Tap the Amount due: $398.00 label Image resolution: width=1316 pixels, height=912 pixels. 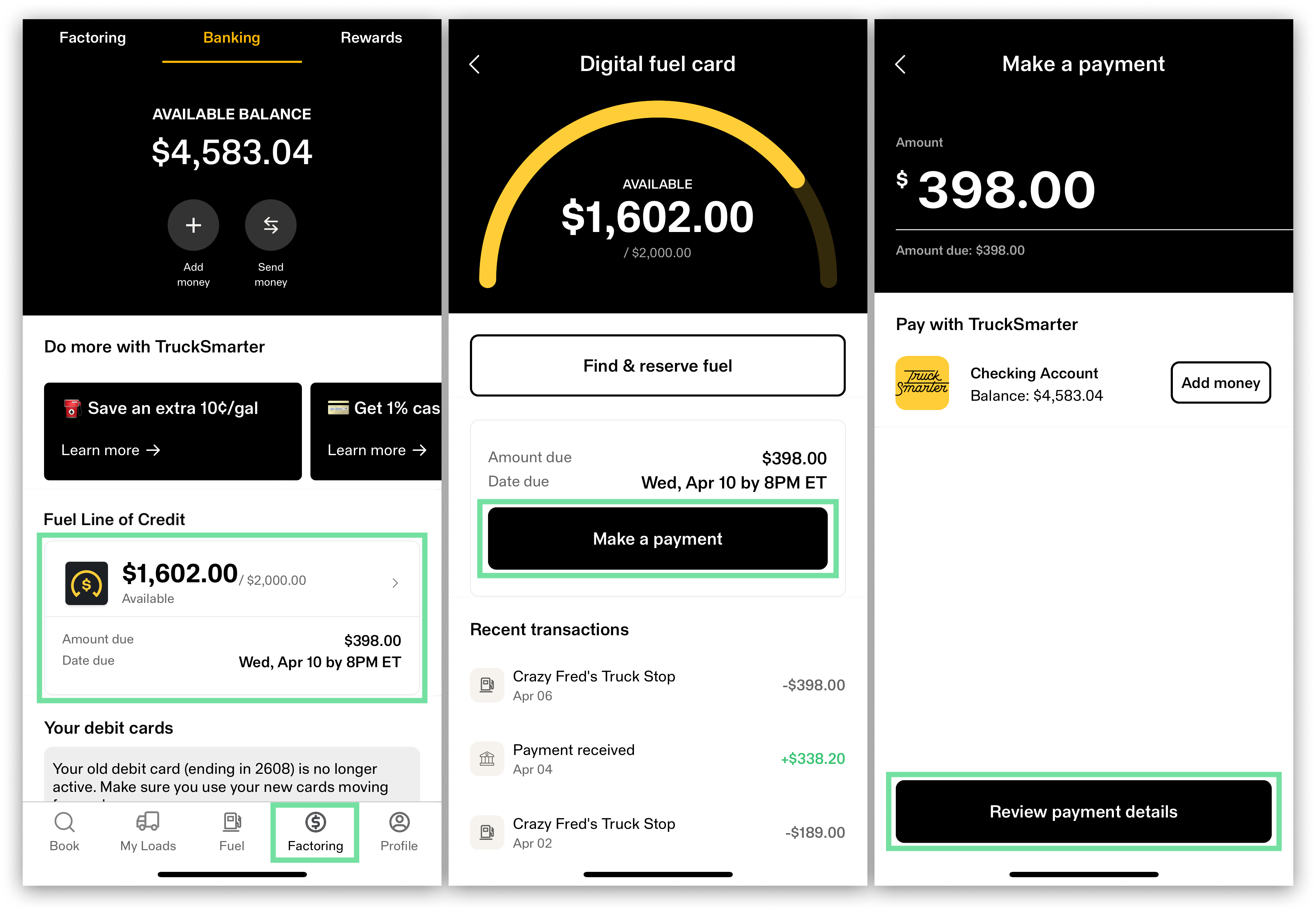coord(960,250)
